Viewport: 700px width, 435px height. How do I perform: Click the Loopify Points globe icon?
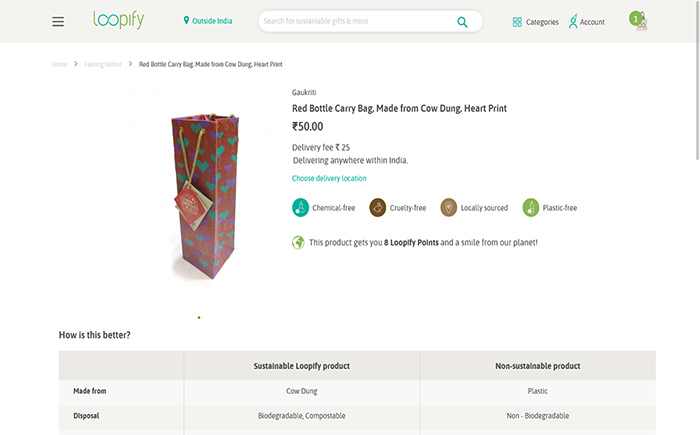[298, 243]
